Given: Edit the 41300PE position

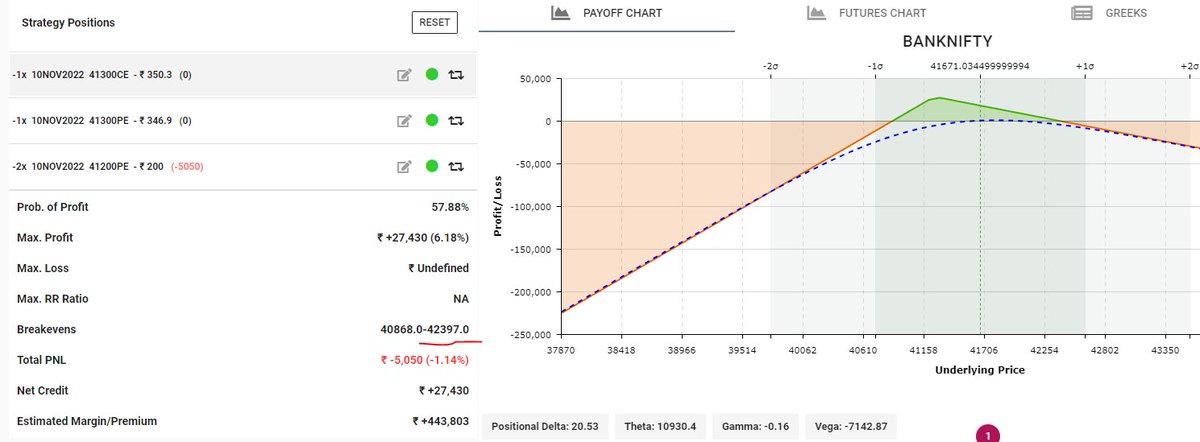Looking at the screenshot, I should point(404,120).
